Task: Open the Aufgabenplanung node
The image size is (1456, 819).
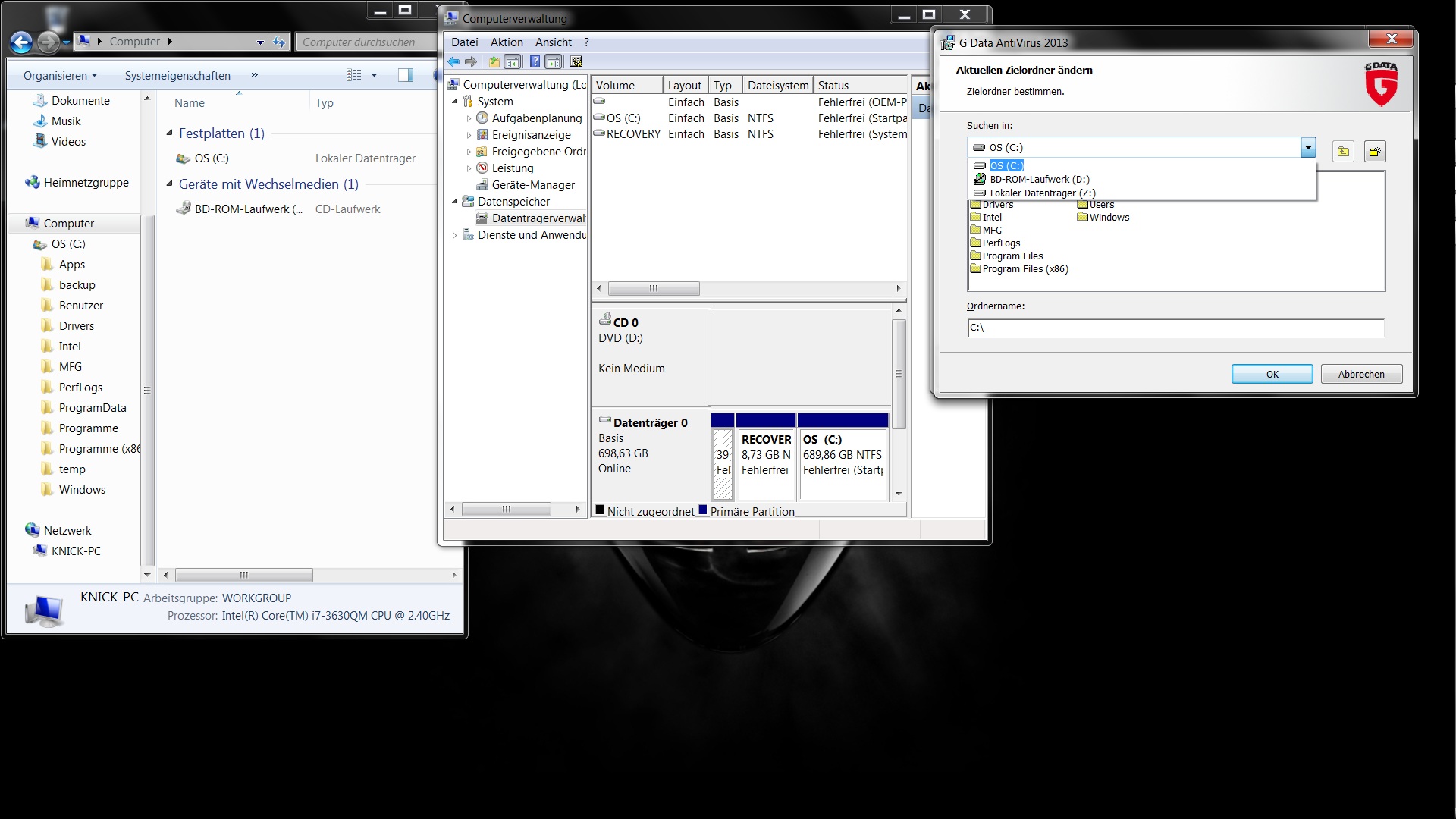Action: click(x=536, y=118)
